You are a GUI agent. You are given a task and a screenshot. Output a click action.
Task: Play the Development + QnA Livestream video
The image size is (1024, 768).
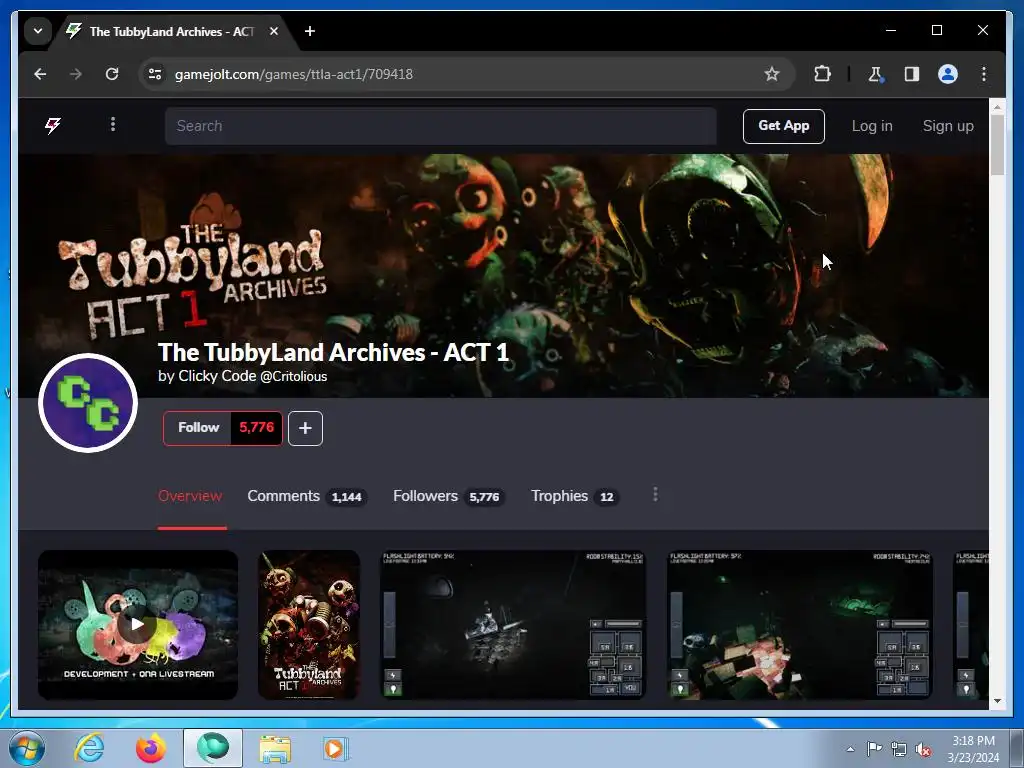(138, 625)
